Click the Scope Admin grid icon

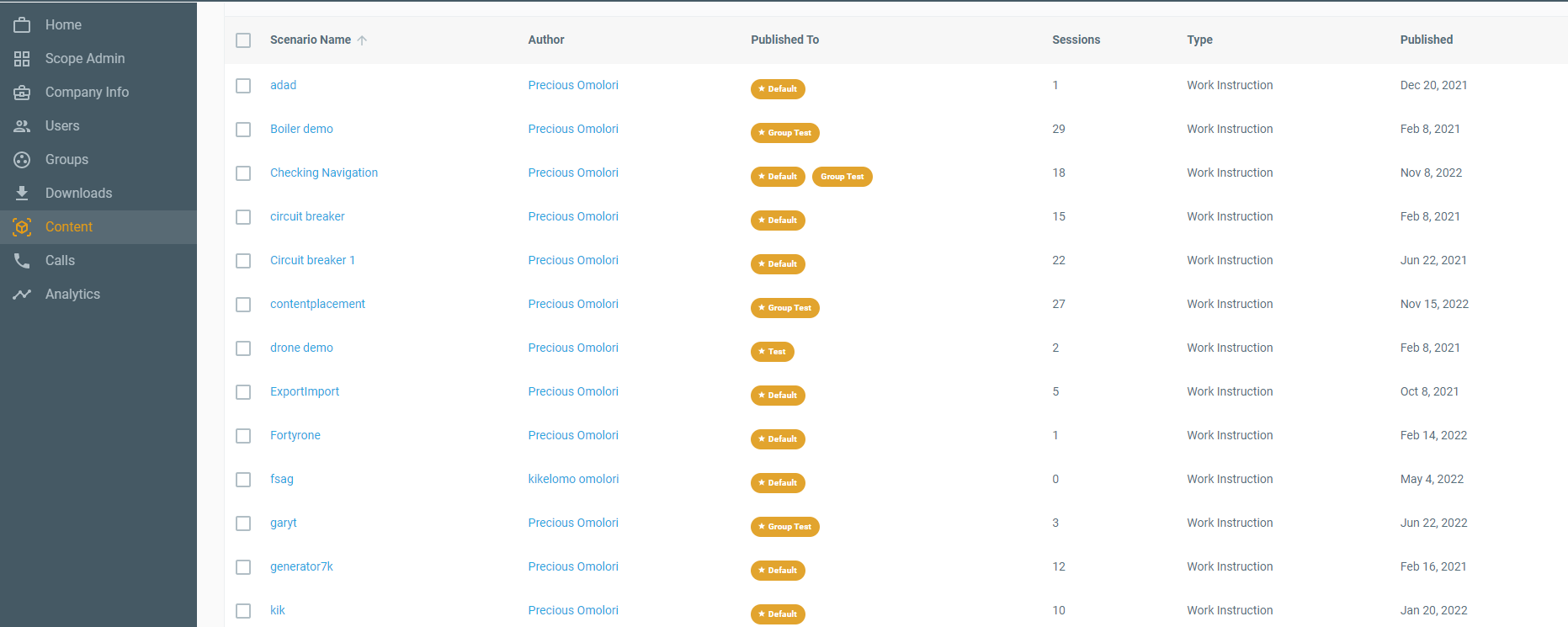(x=22, y=59)
